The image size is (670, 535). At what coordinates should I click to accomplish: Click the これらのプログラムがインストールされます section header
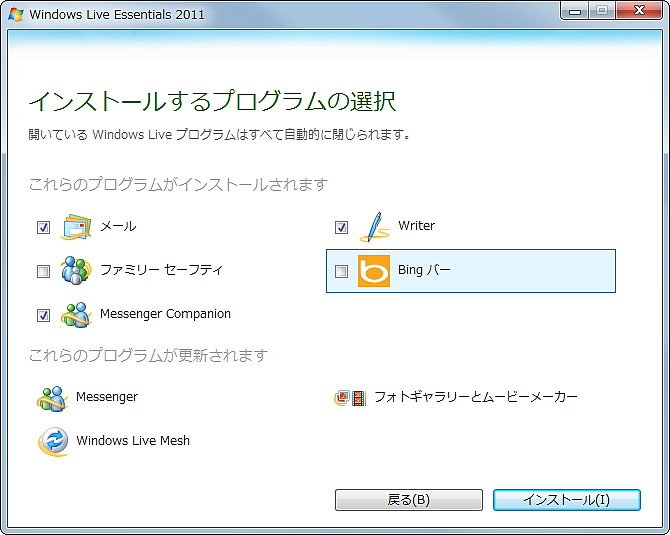[x=178, y=185]
